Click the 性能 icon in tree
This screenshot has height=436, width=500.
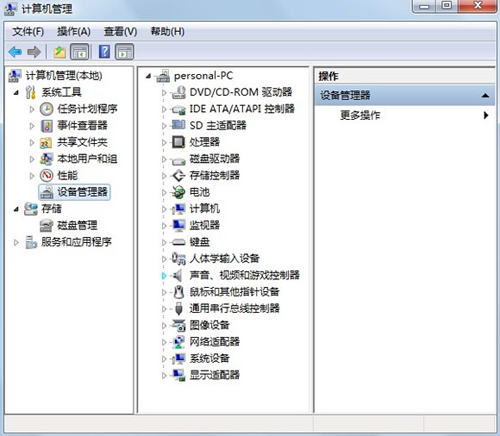(47, 175)
